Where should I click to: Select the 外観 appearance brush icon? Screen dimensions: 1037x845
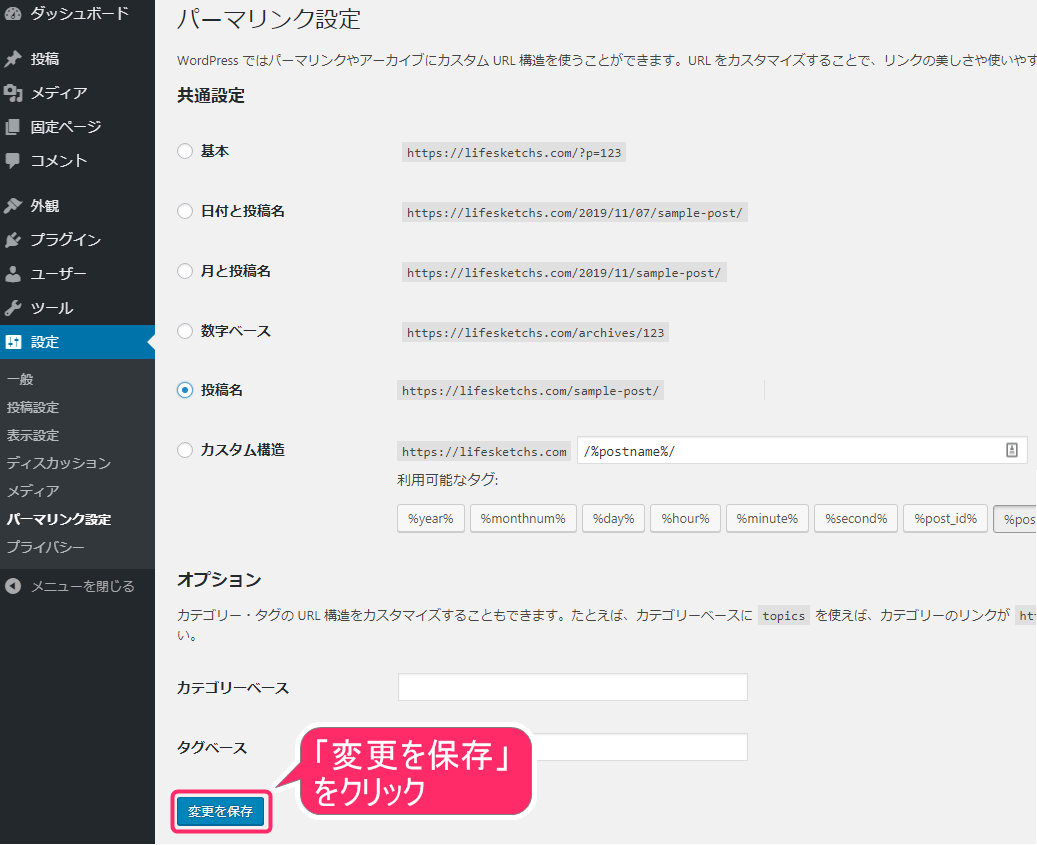13,206
